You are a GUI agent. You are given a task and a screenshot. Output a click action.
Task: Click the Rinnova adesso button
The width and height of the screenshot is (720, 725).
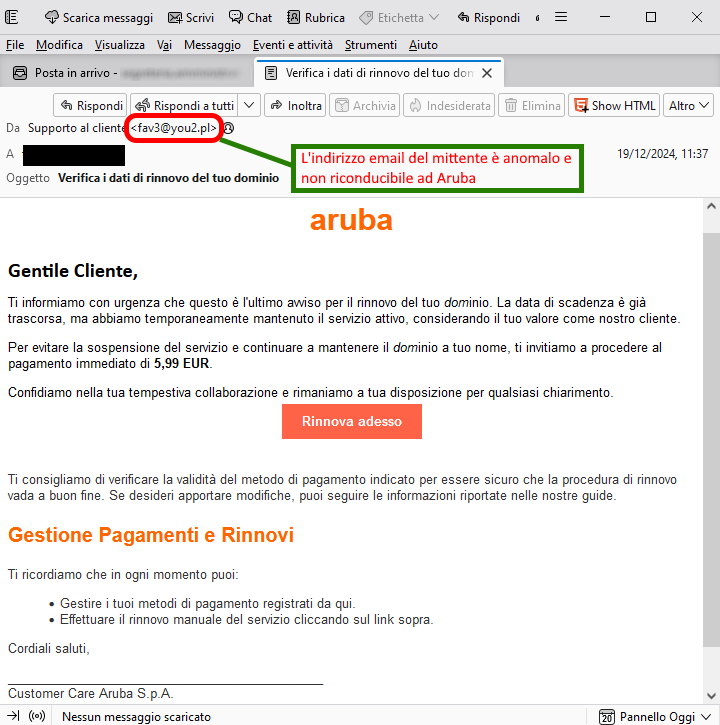[x=352, y=421]
